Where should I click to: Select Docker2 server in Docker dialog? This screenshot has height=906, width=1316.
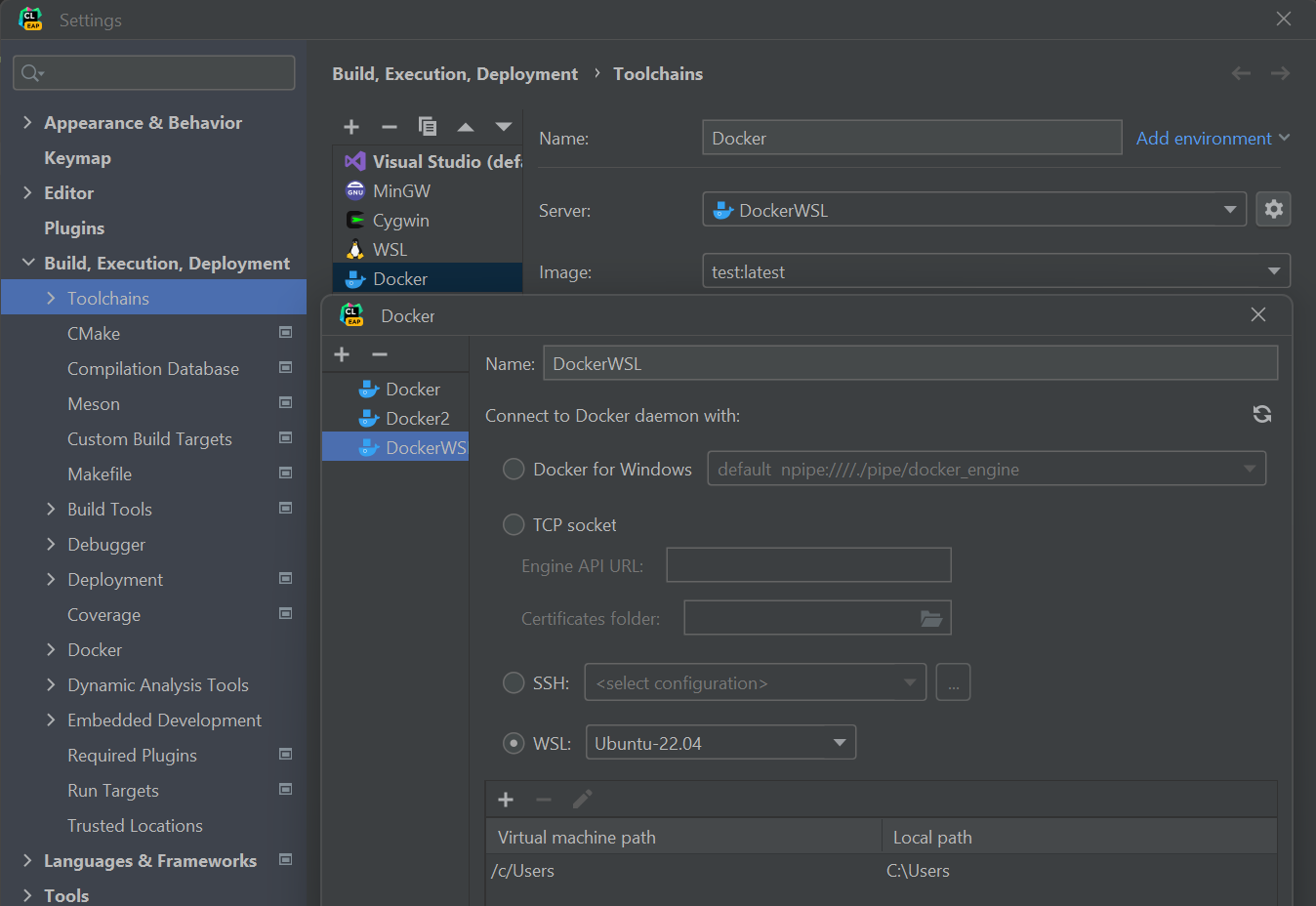pos(395,418)
